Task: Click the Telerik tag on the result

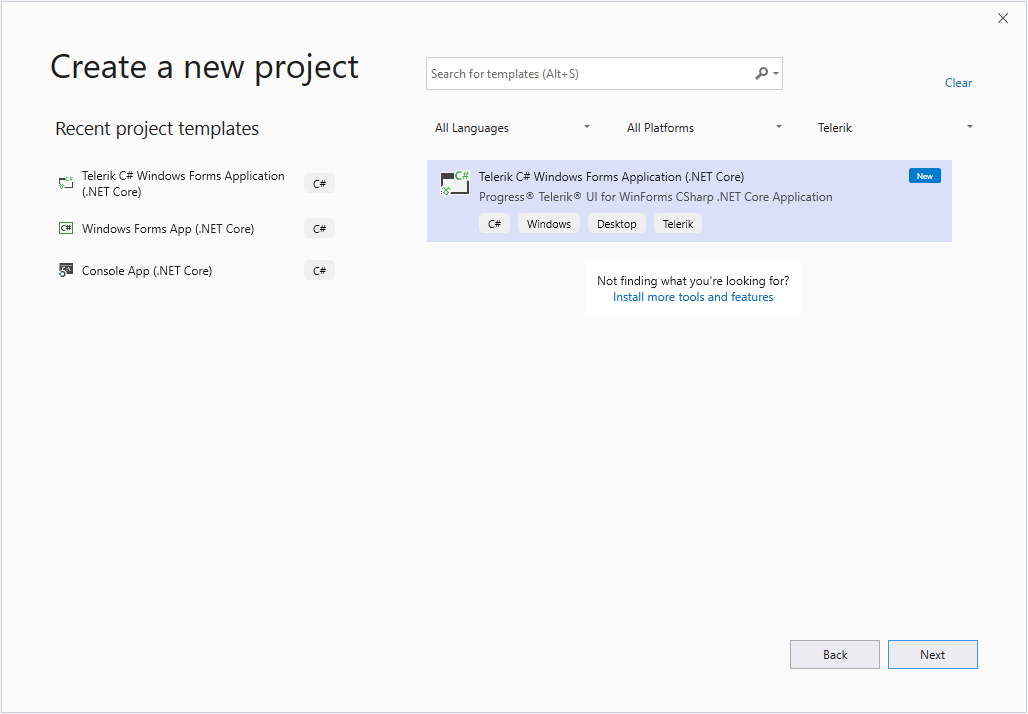Action: [678, 224]
